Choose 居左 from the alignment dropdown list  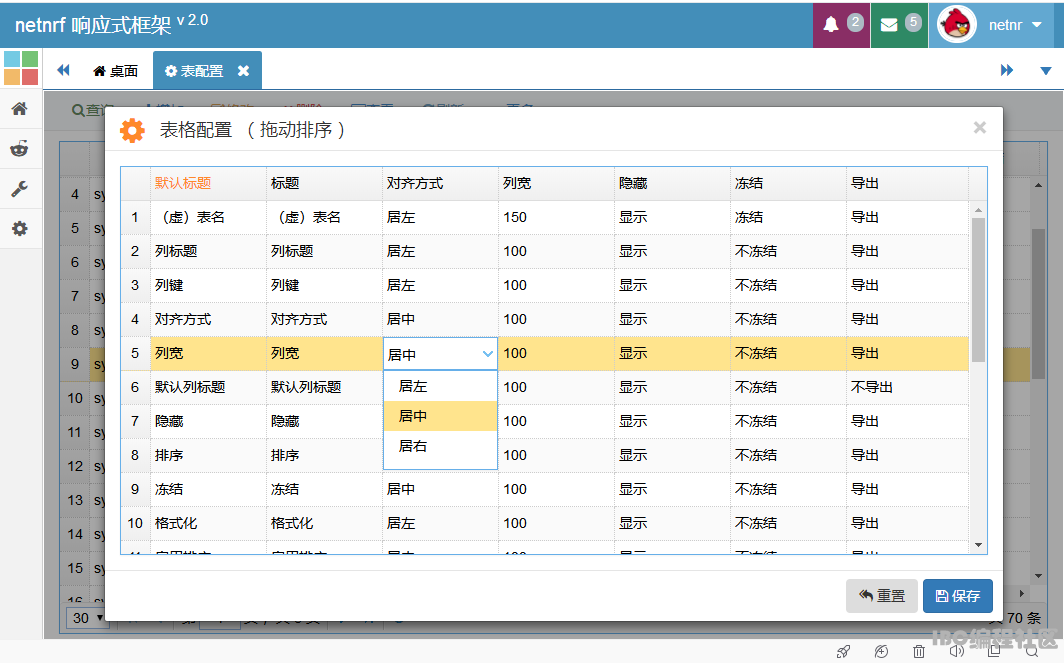tap(440, 386)
